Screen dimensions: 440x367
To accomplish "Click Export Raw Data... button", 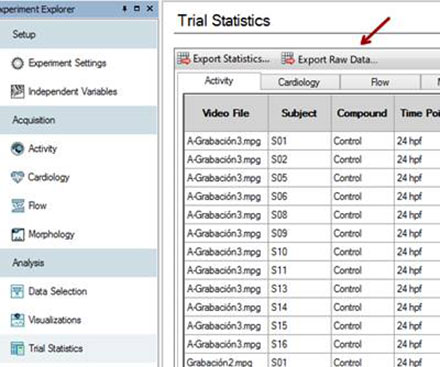I will coord(330,59).
